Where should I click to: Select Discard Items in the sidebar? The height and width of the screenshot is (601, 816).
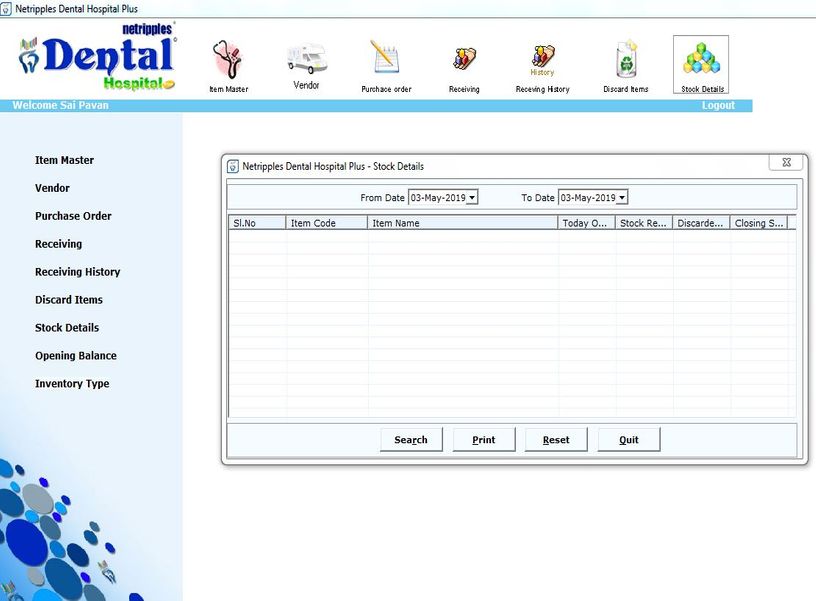tap(69, 300)
